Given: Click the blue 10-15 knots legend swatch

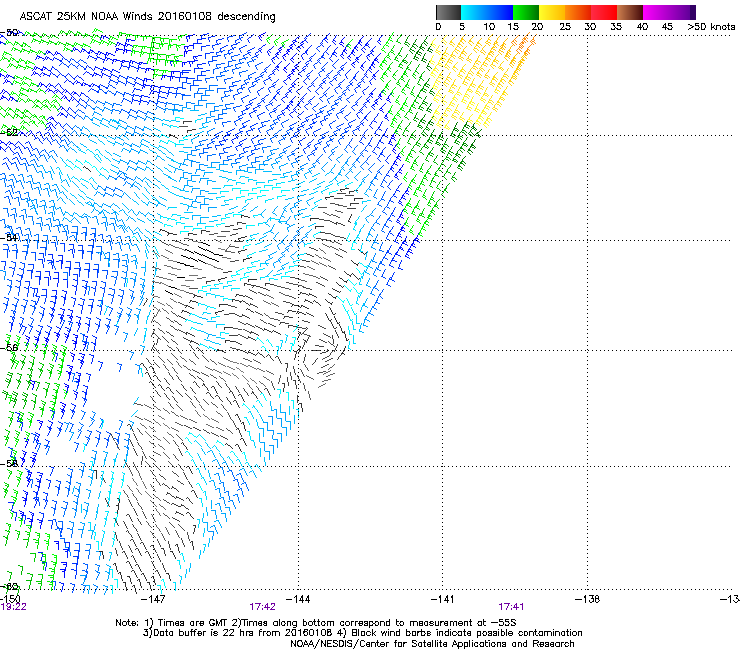Looking at the screenshot, I should [500, 12].
